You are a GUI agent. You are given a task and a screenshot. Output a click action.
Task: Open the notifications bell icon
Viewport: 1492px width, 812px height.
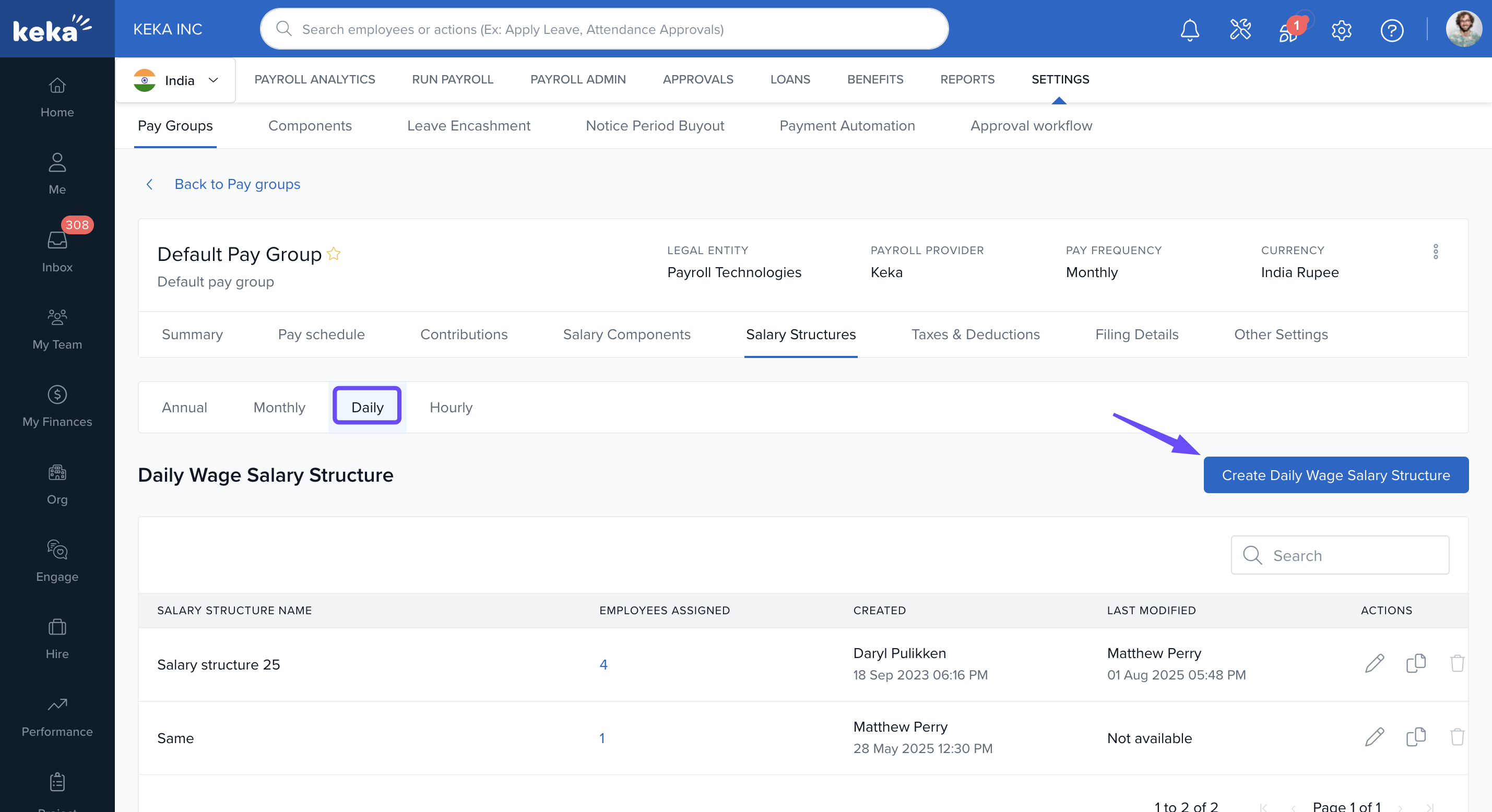tap(1190, 30)
